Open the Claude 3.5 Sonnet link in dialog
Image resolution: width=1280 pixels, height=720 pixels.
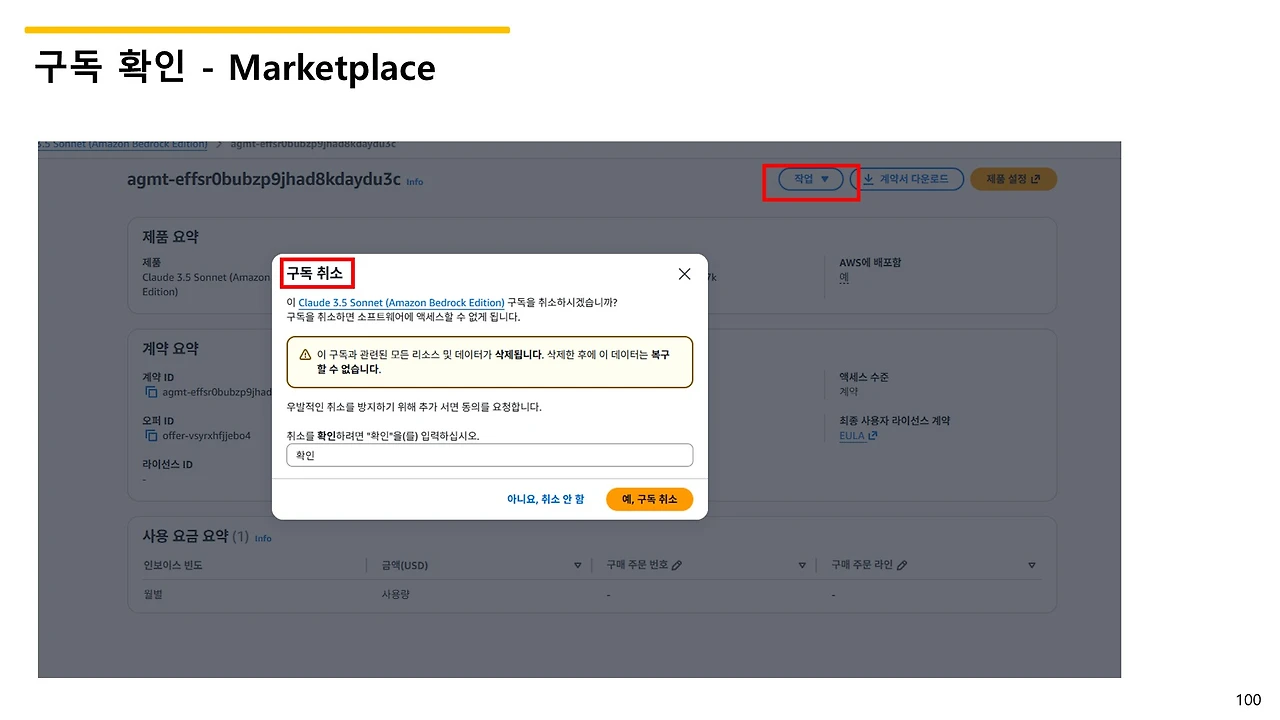400,302
